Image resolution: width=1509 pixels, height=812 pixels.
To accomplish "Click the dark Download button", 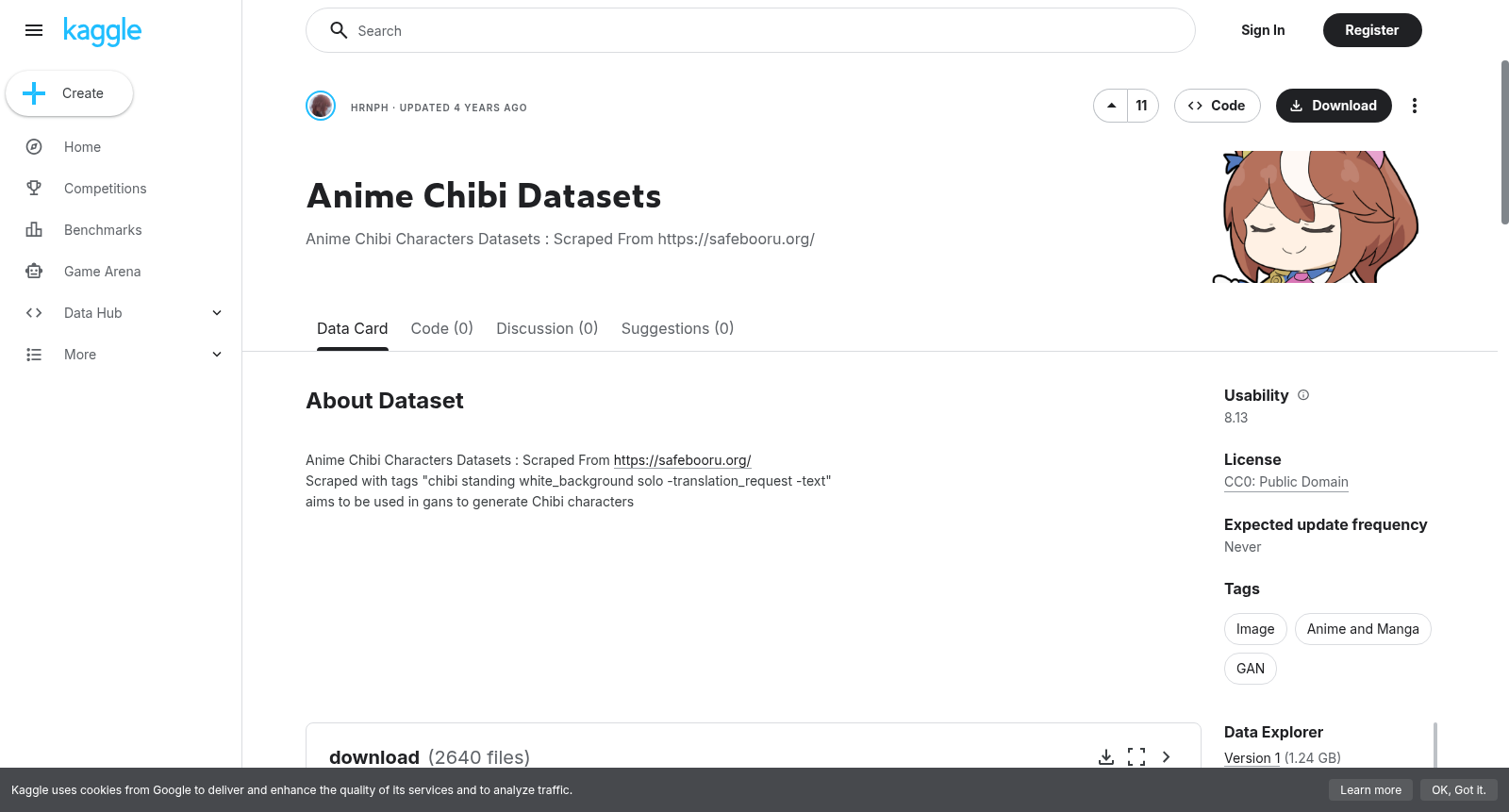I will 1334,106.
